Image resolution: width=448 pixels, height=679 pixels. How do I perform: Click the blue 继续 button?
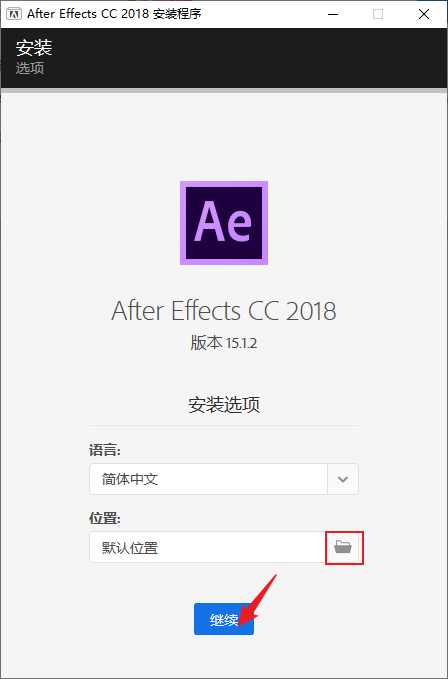[224, 619]
